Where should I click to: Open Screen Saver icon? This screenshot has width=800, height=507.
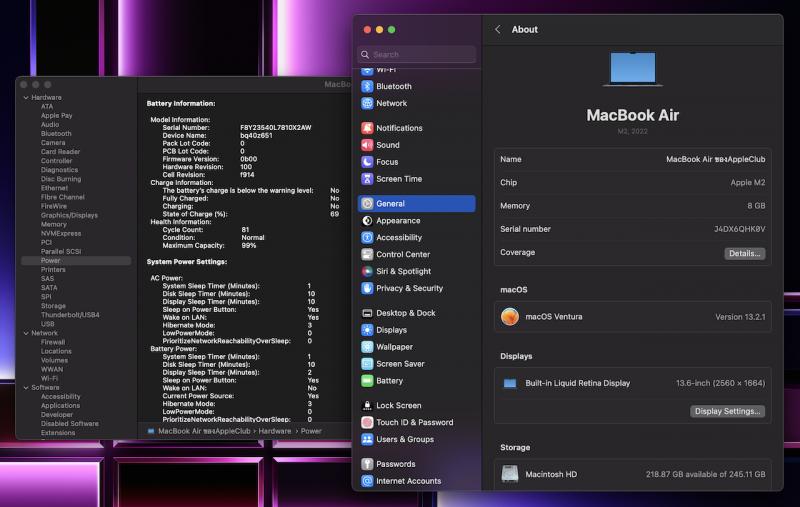367,364
